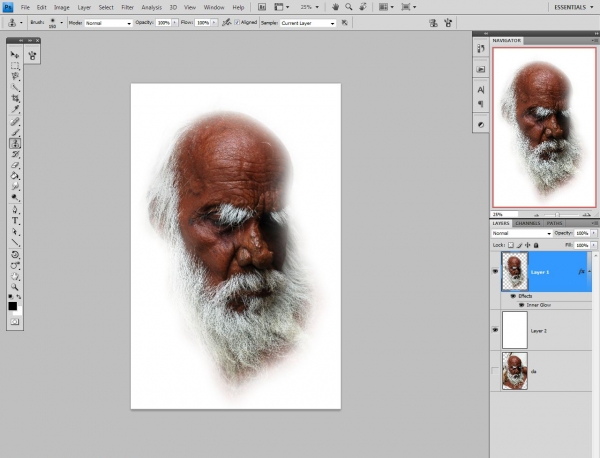The height and width of the screenshot is (458, 600).
Task: Toggle Quick Mask mode
Action: click(x=15, y=322)
